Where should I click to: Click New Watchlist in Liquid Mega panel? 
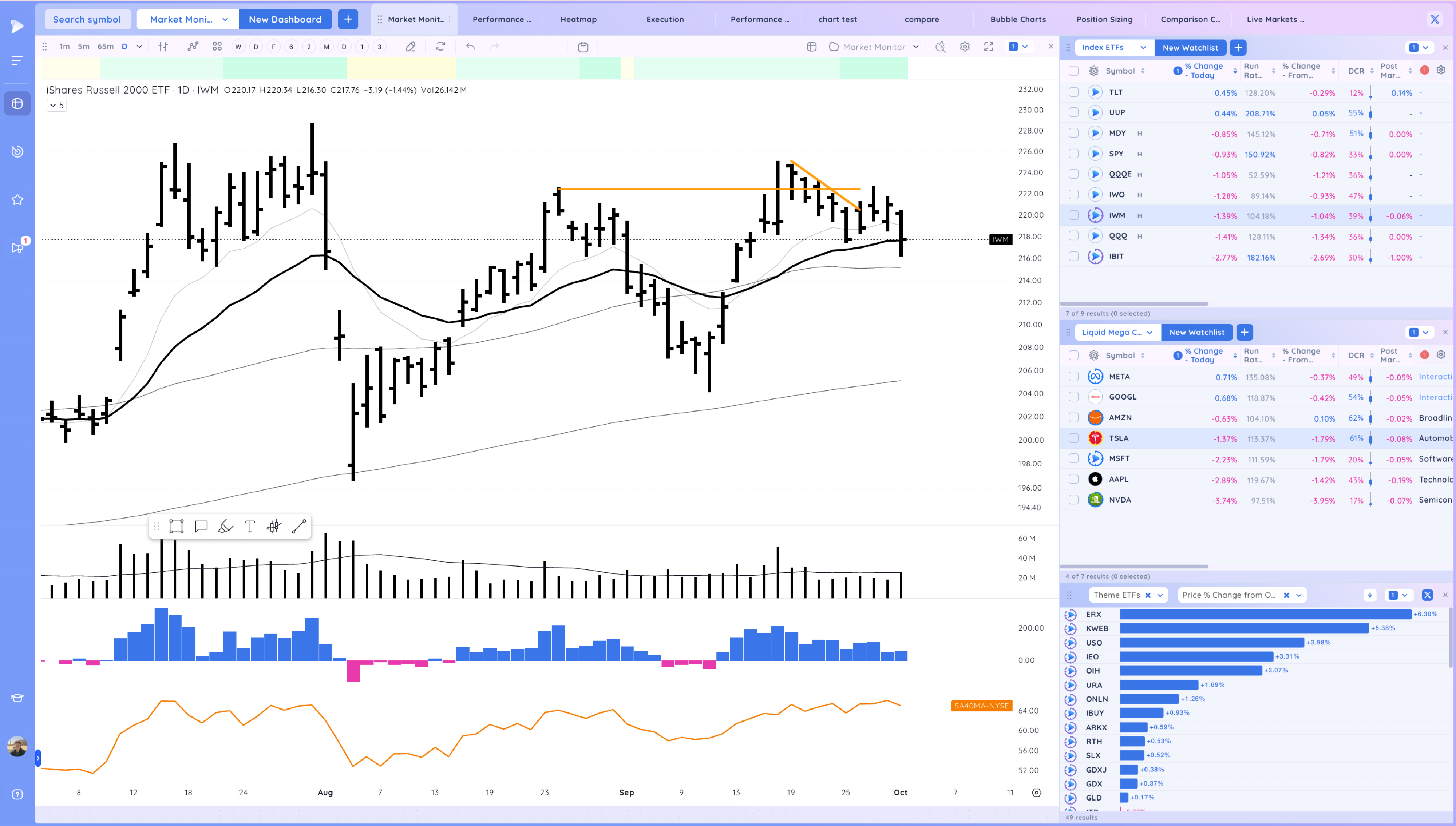pos(1197,333)
